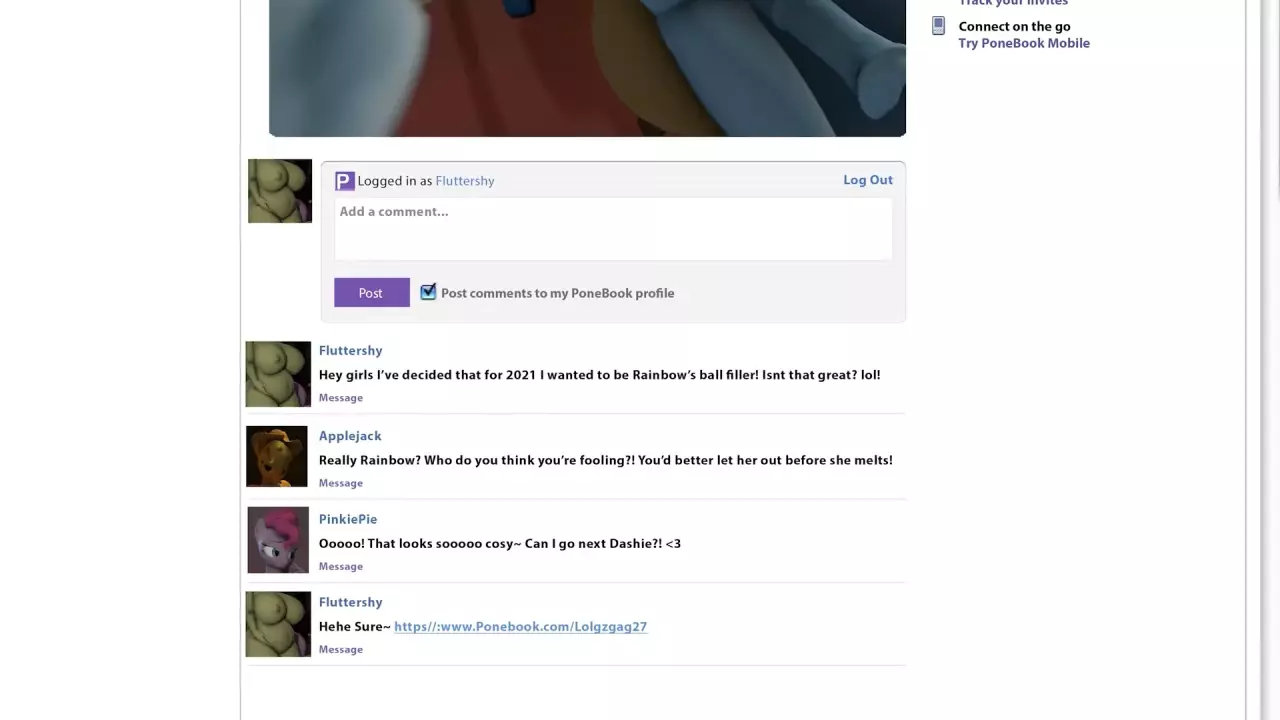Open the Fluttershy profile link in login bar
1280x720 pixels.
(x=465, y=181)
